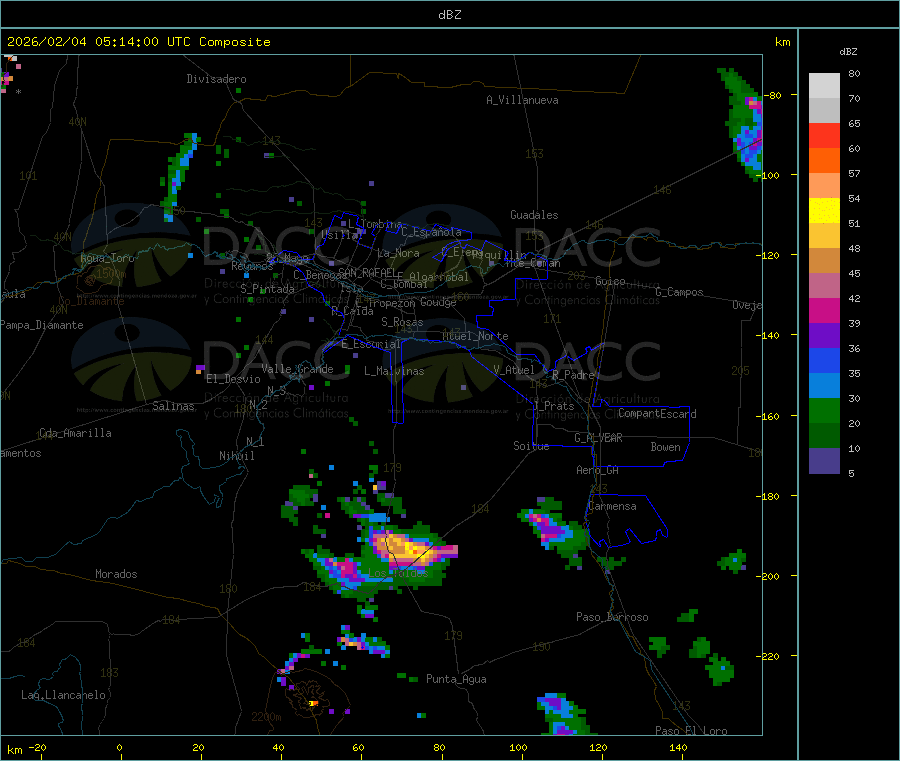Click the S_Rosas label

click(402, 322)
